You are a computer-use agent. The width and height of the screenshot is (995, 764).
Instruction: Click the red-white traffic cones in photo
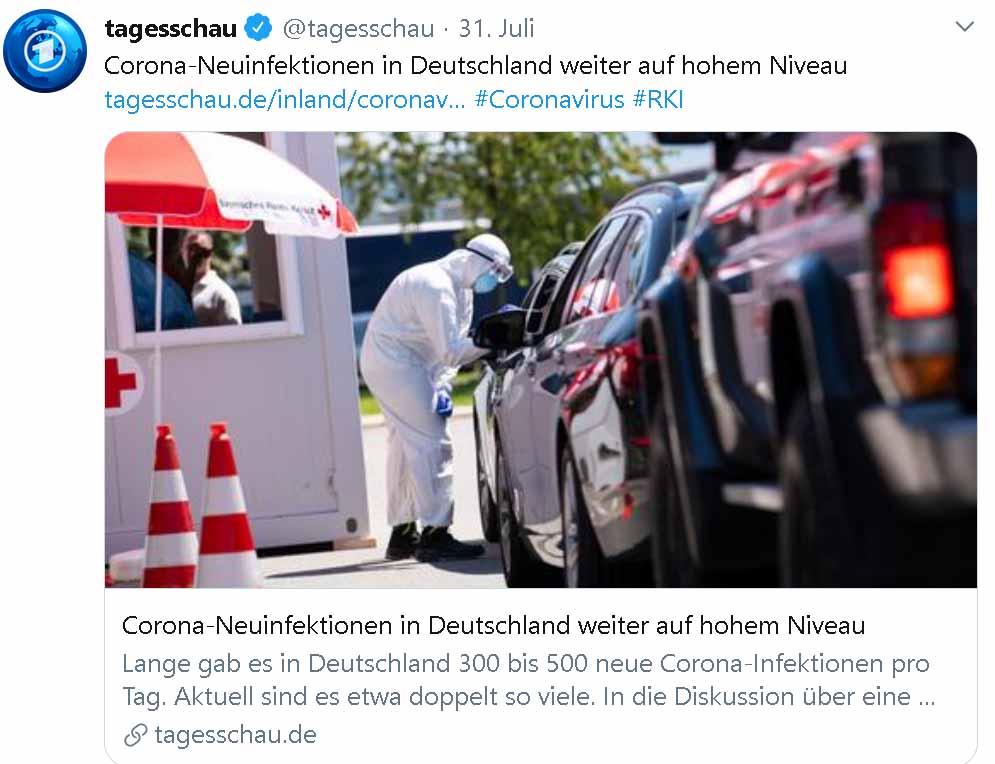(201, 506)
